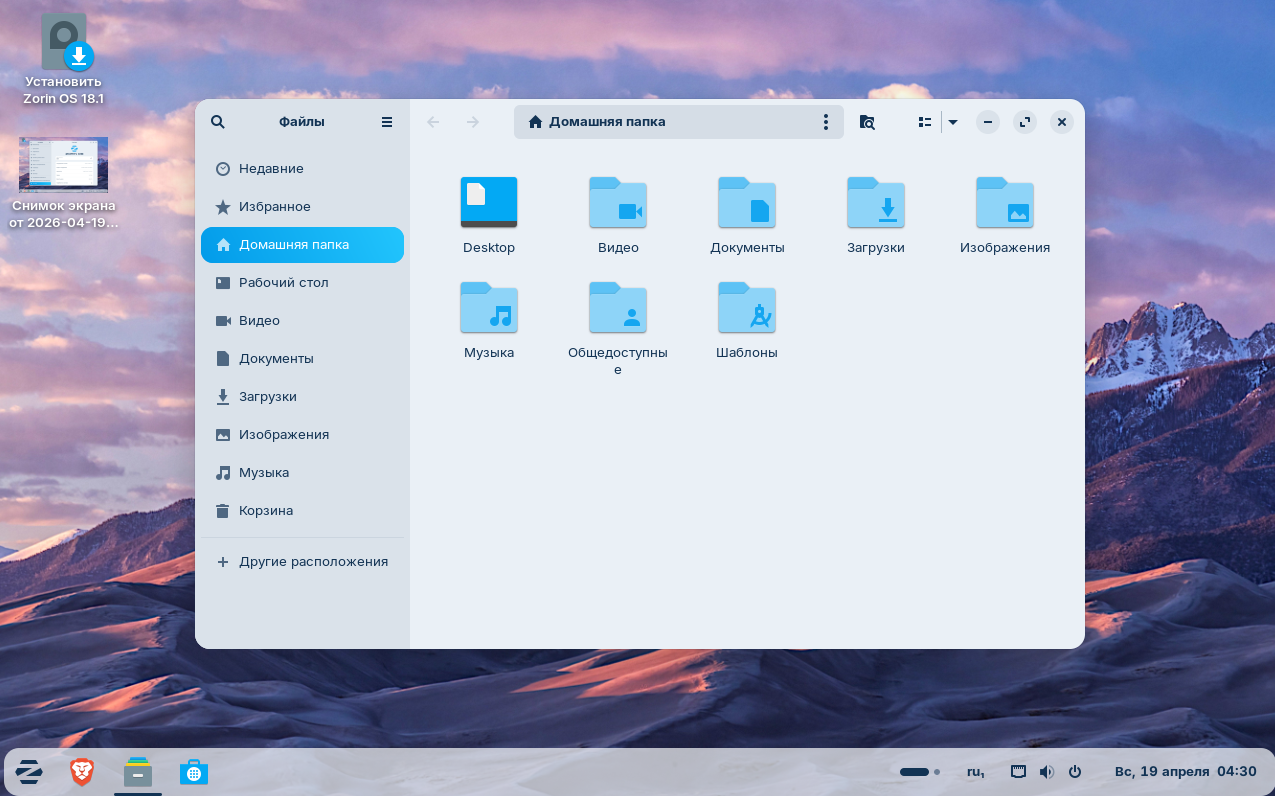Image resolution: width=1275 pixels, height=796 pixels.
Task: Select the Снимок экрана desktop thumbnail
Action: pos(63,165)
